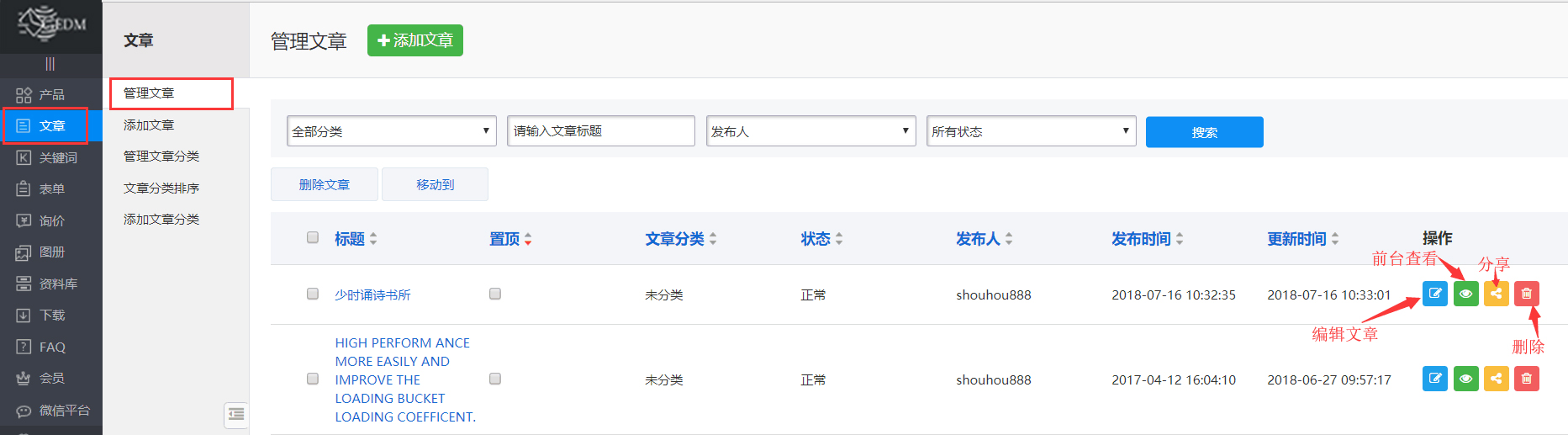Click the article title input field
1568x435 pixels.
[600, 131]
